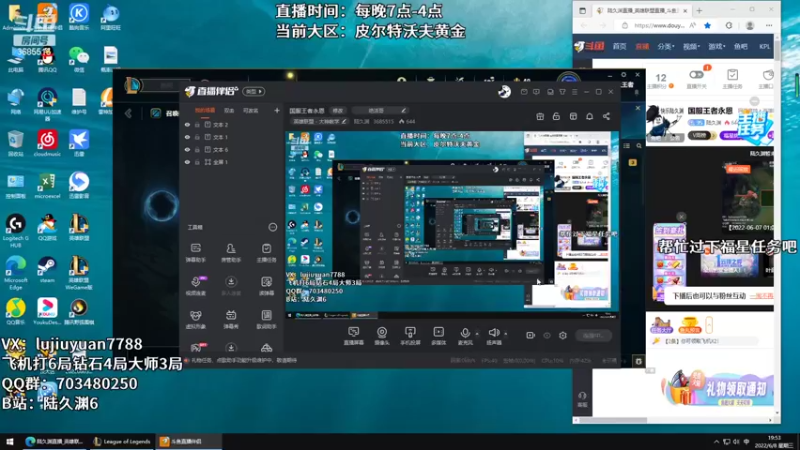
Task: Open the 歌词助手 tool
Action: pyautogui.click(x=266, y=319)
